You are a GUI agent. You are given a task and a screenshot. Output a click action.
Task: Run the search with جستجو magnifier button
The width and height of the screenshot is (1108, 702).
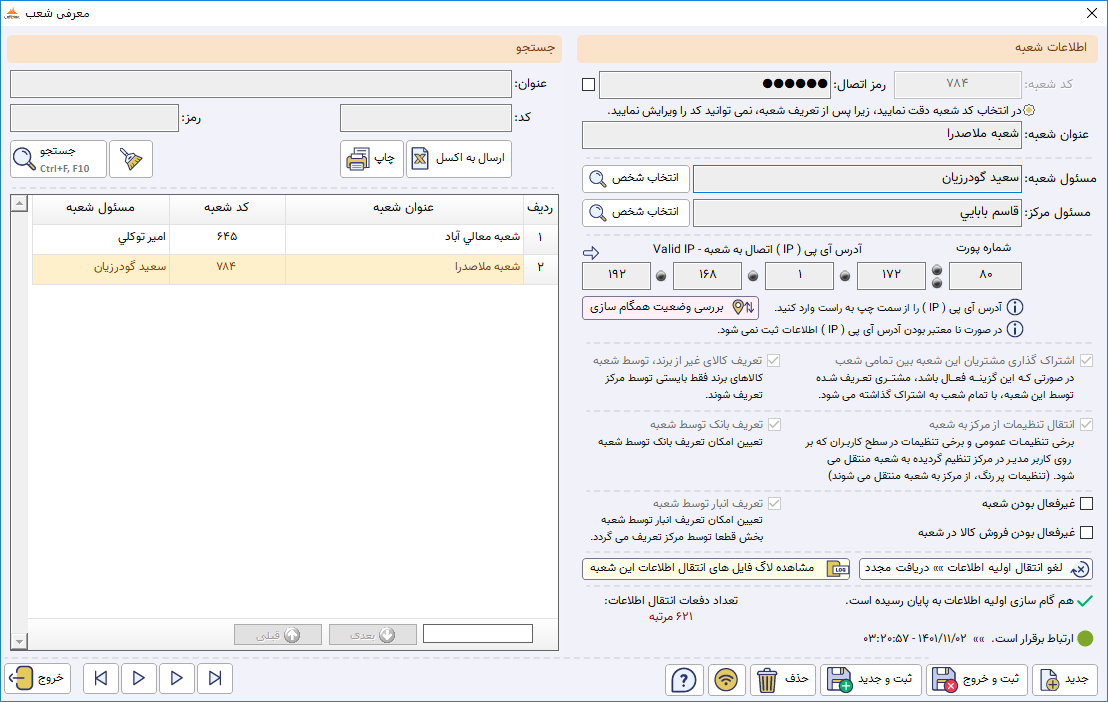pos(59,158)
